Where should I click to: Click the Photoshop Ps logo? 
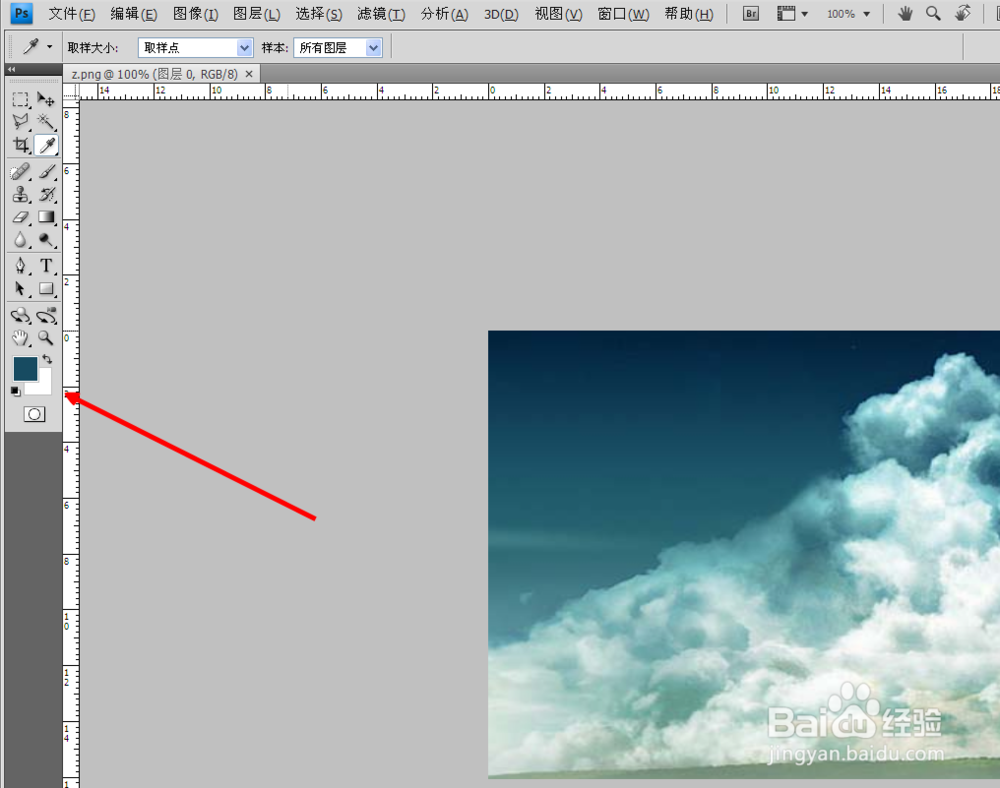tap(21, 13)
